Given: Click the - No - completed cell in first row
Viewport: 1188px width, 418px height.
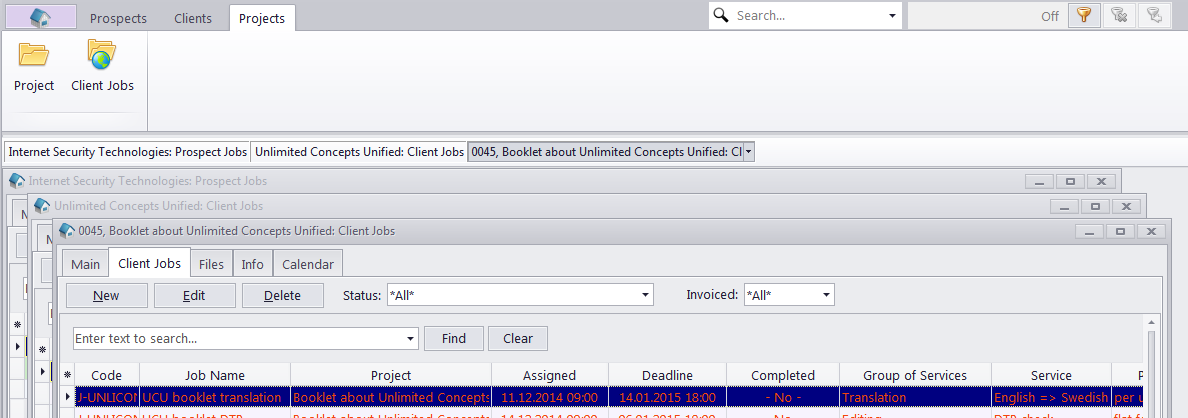Looking at the screenshot, I should click(x=783, y=398).
